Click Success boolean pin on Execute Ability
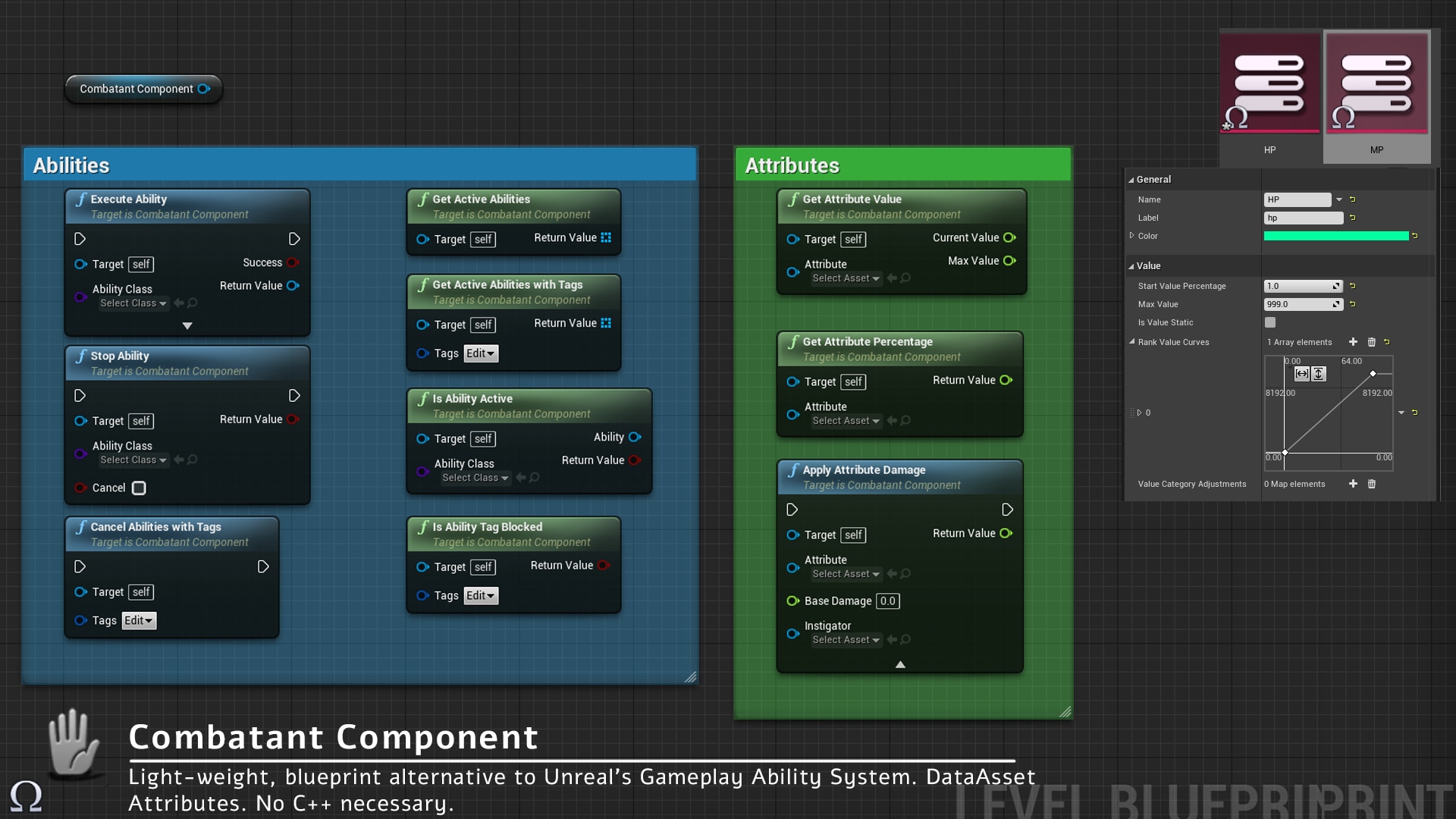 [293, 262]
